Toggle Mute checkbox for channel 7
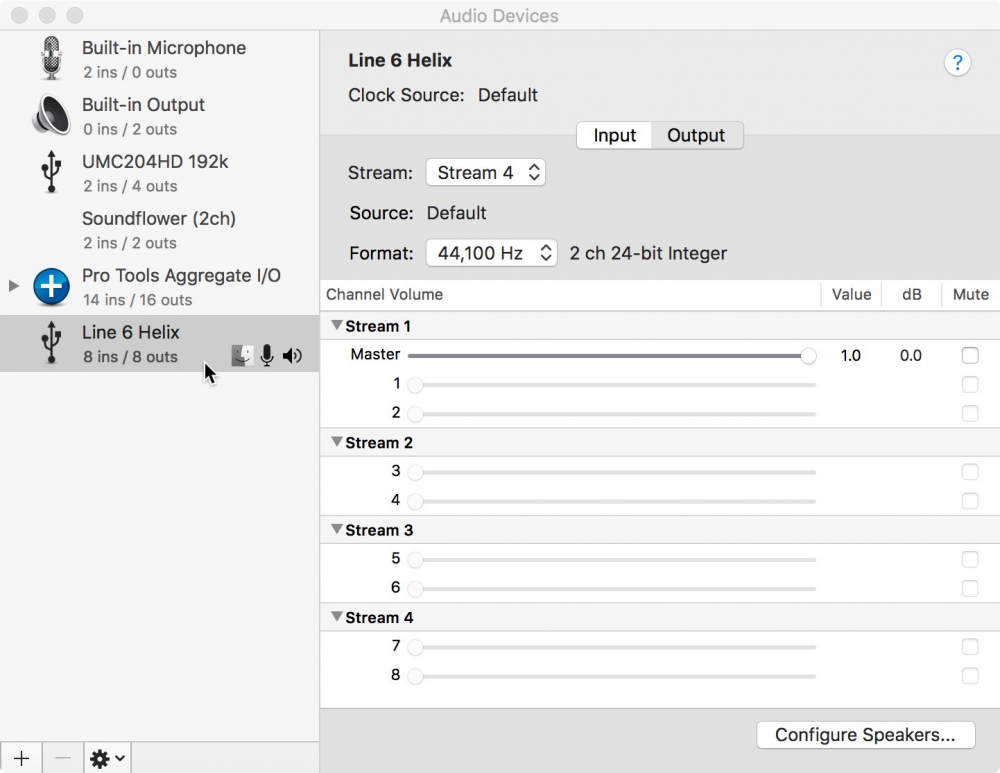 [969, 646]
